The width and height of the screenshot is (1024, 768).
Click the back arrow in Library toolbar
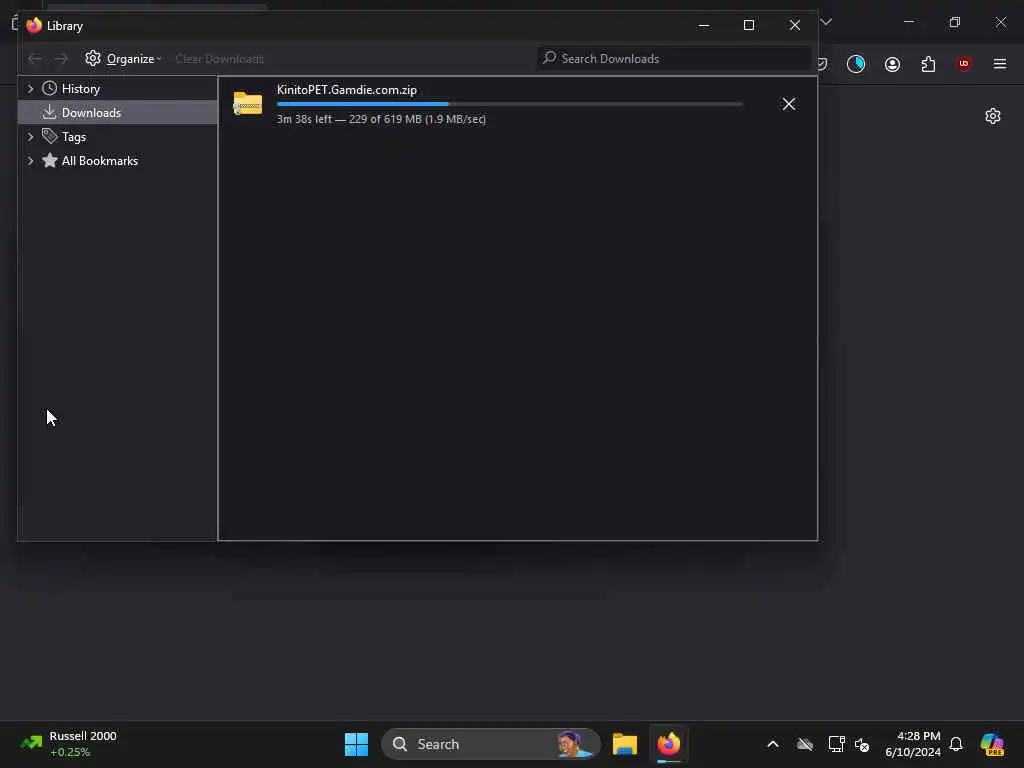(35, 59)
